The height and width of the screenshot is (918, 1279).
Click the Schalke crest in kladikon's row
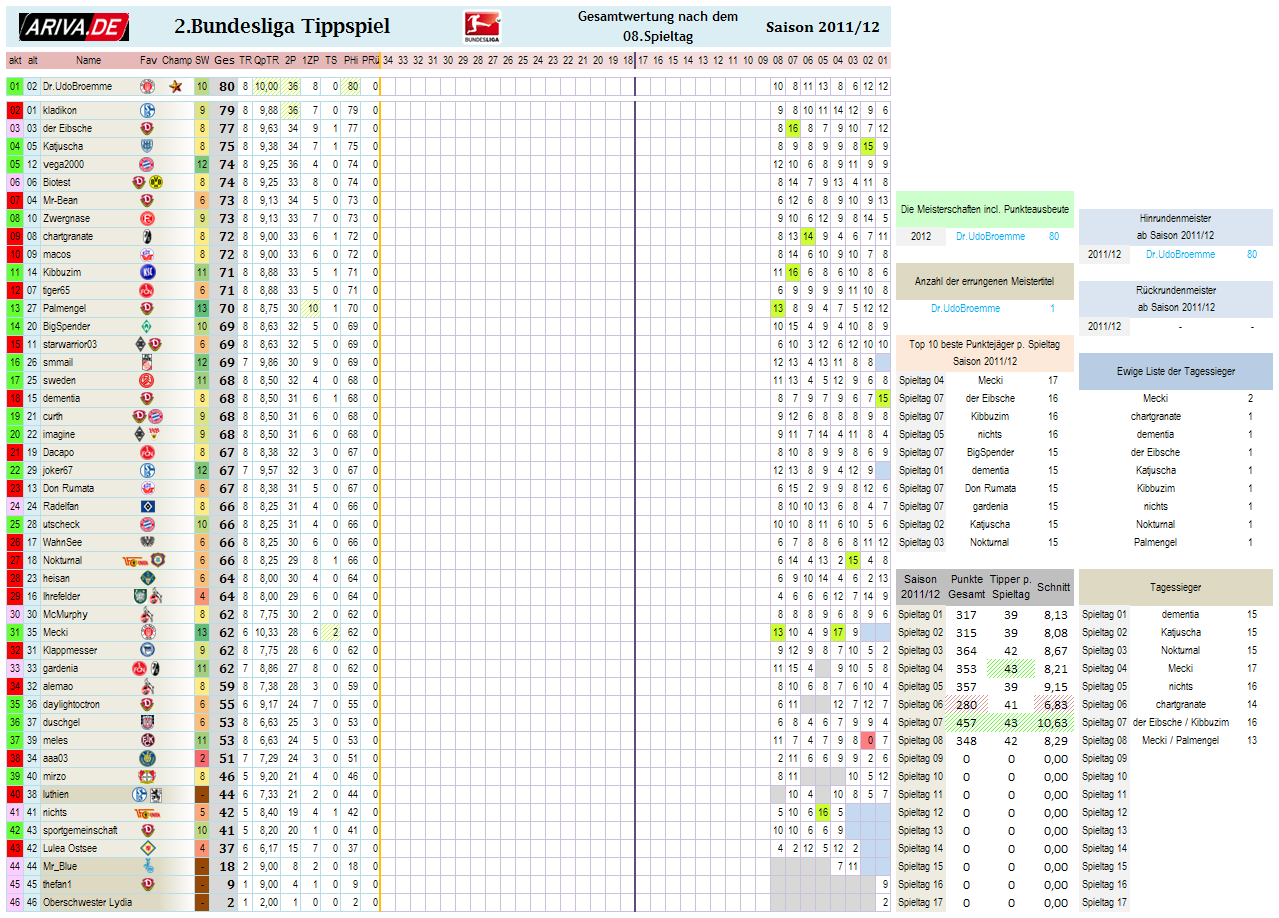[x=147, y=111]
